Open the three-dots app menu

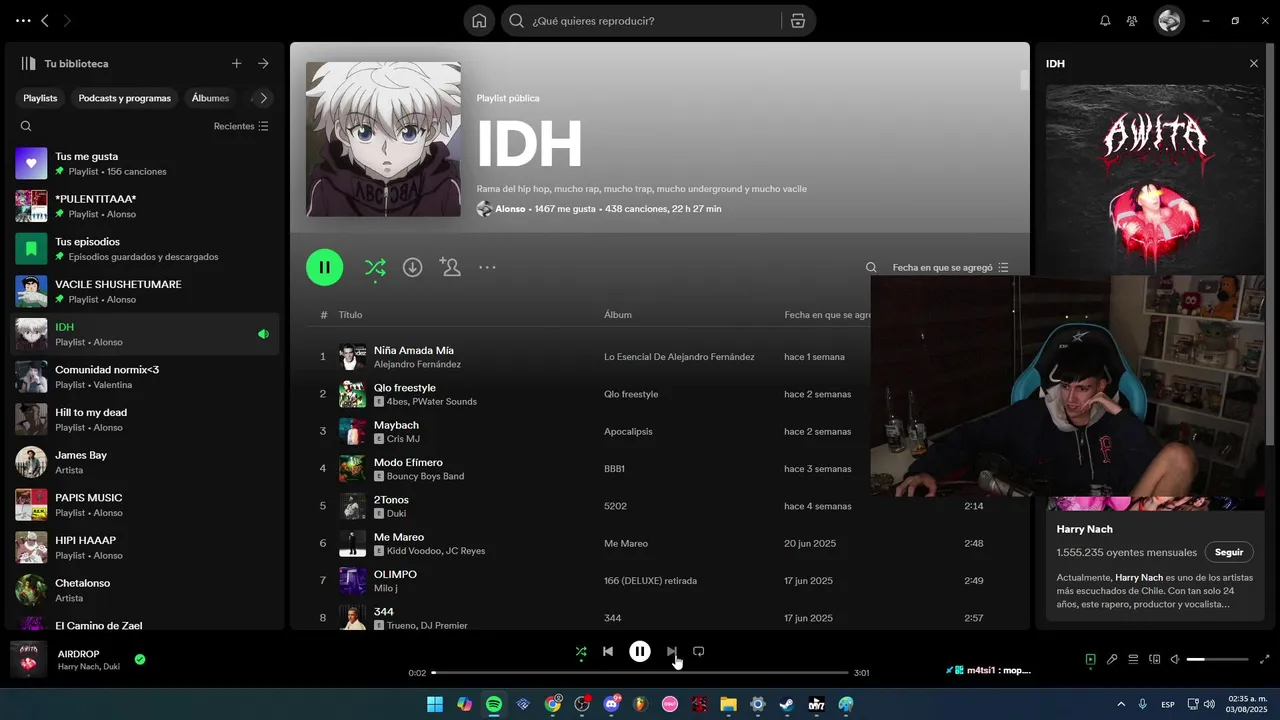tap(23, 21)
